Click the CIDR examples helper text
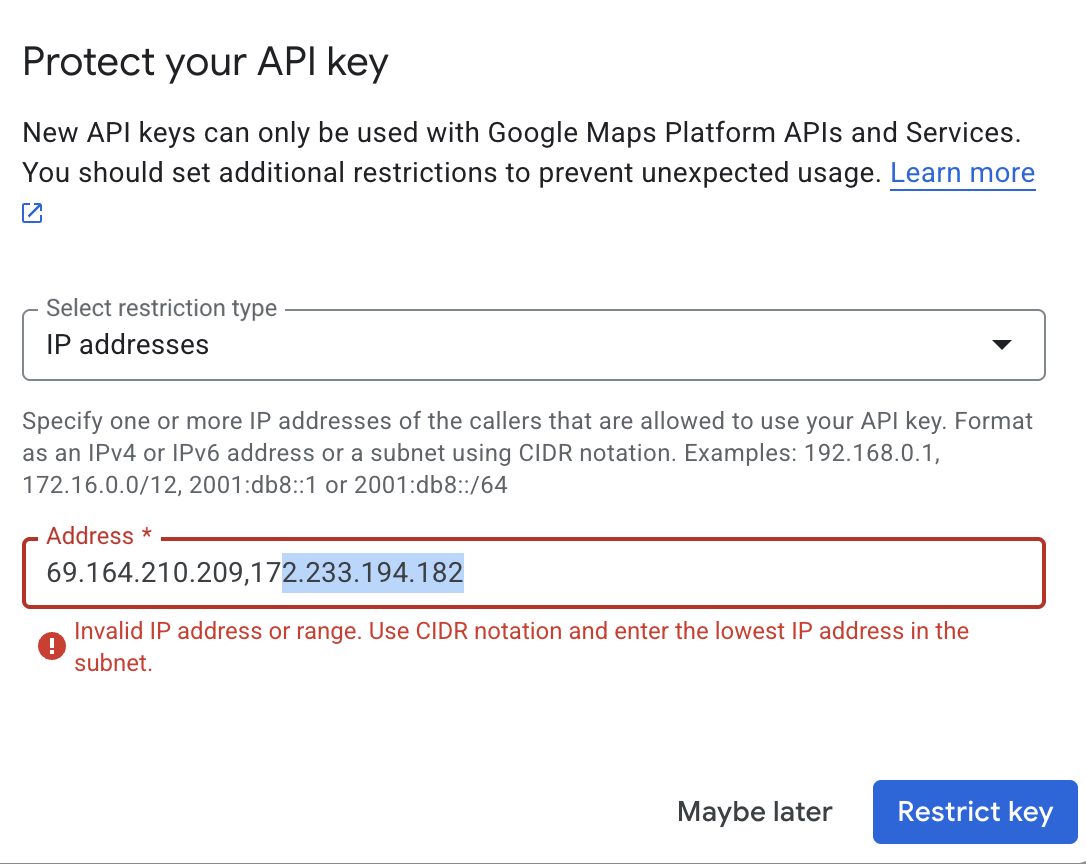The height and width of the screenshot is (864, 1086). pyautogui.click(x=528, y=452)
